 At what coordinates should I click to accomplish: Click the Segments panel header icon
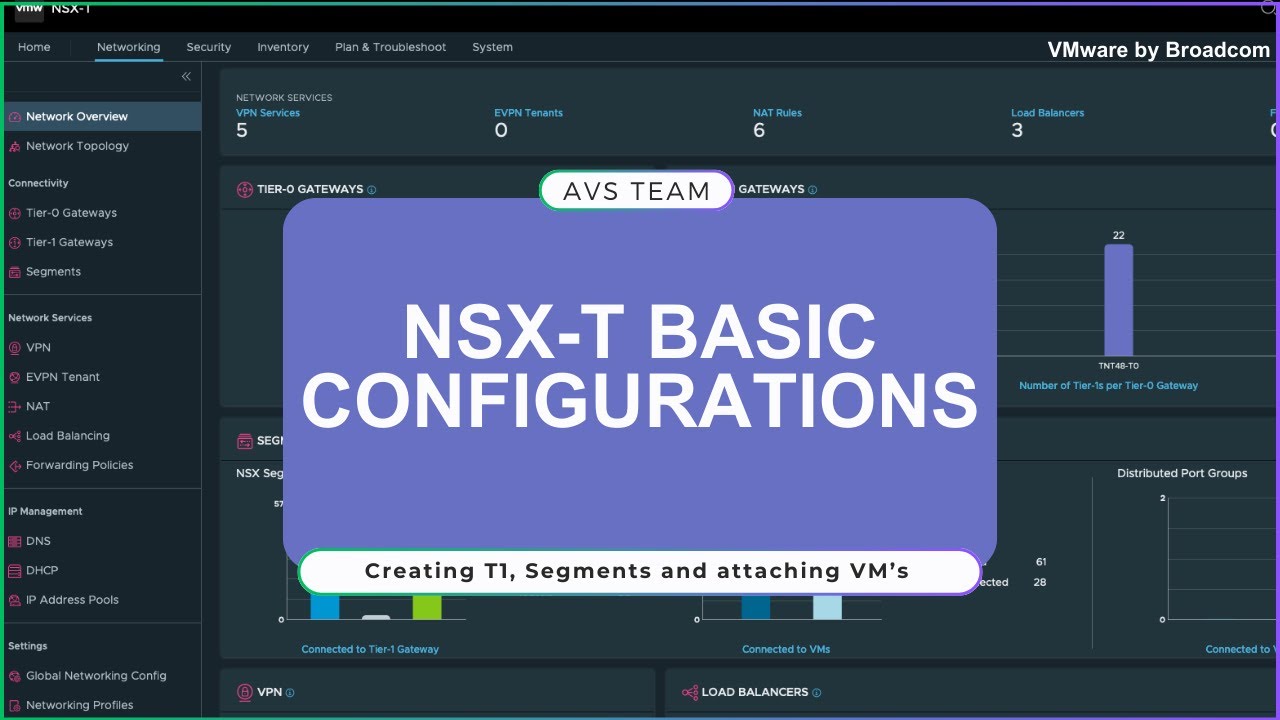[244, 441]
